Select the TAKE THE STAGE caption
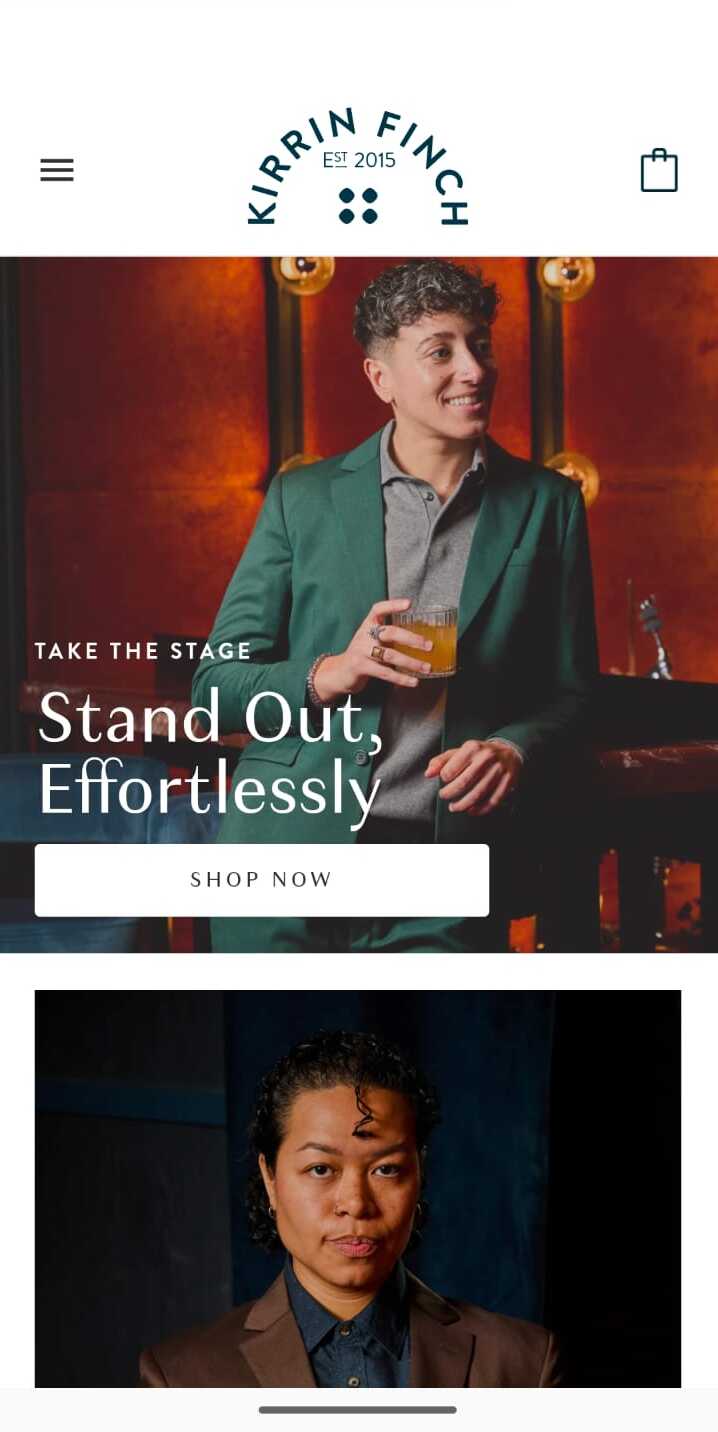Screen dimensions: 718x1432 (x=143, y=651)
